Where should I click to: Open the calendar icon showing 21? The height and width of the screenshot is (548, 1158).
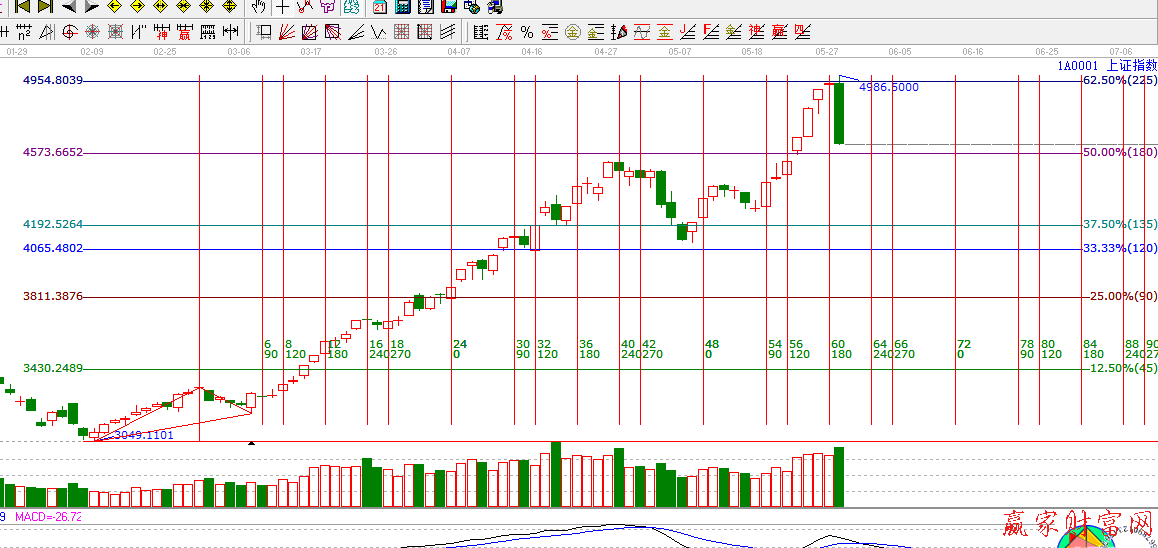(x=380, y=7)
